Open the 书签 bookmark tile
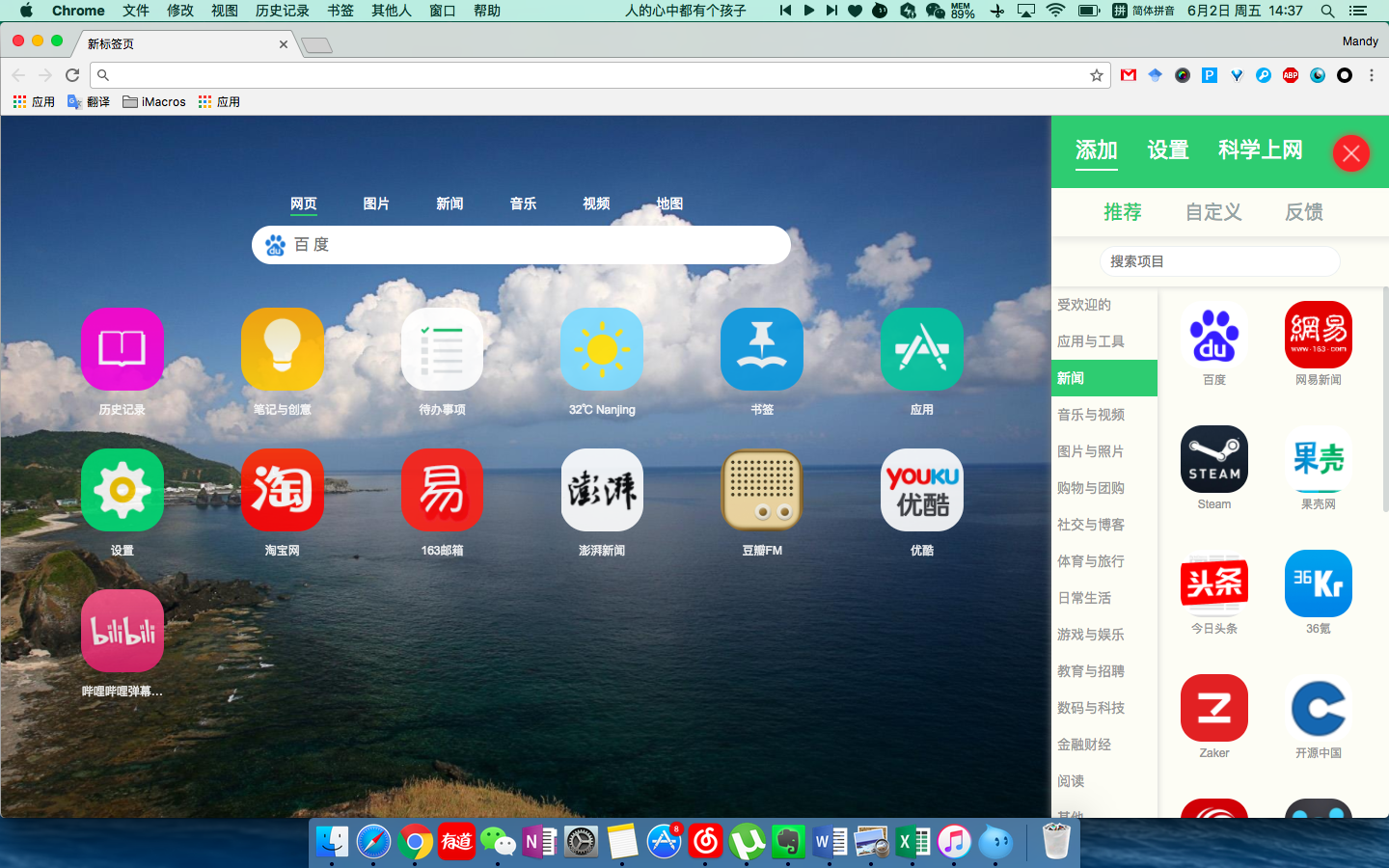 [762, 349]
